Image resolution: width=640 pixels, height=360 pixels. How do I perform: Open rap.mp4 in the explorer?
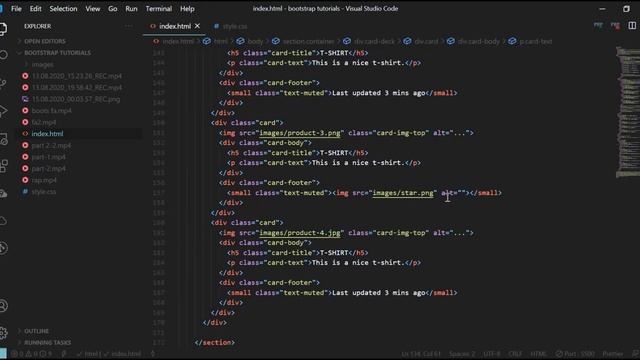tap(44, 180)
